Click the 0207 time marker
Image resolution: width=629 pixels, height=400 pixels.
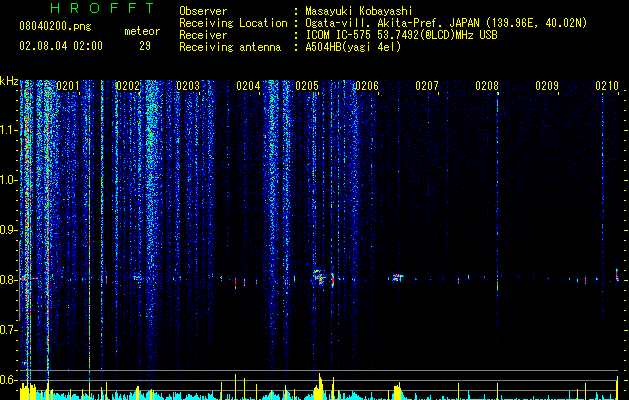(x=427, y=85)
